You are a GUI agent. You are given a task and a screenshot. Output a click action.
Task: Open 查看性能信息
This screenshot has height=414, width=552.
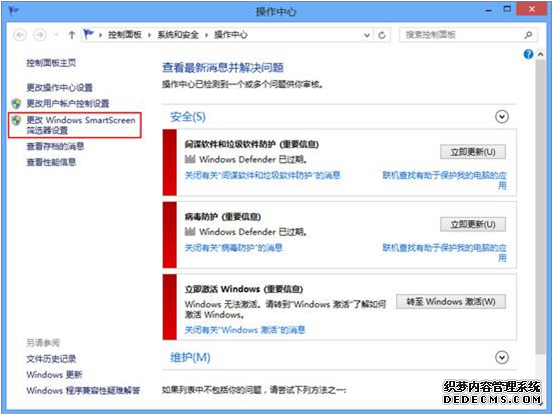51,162
